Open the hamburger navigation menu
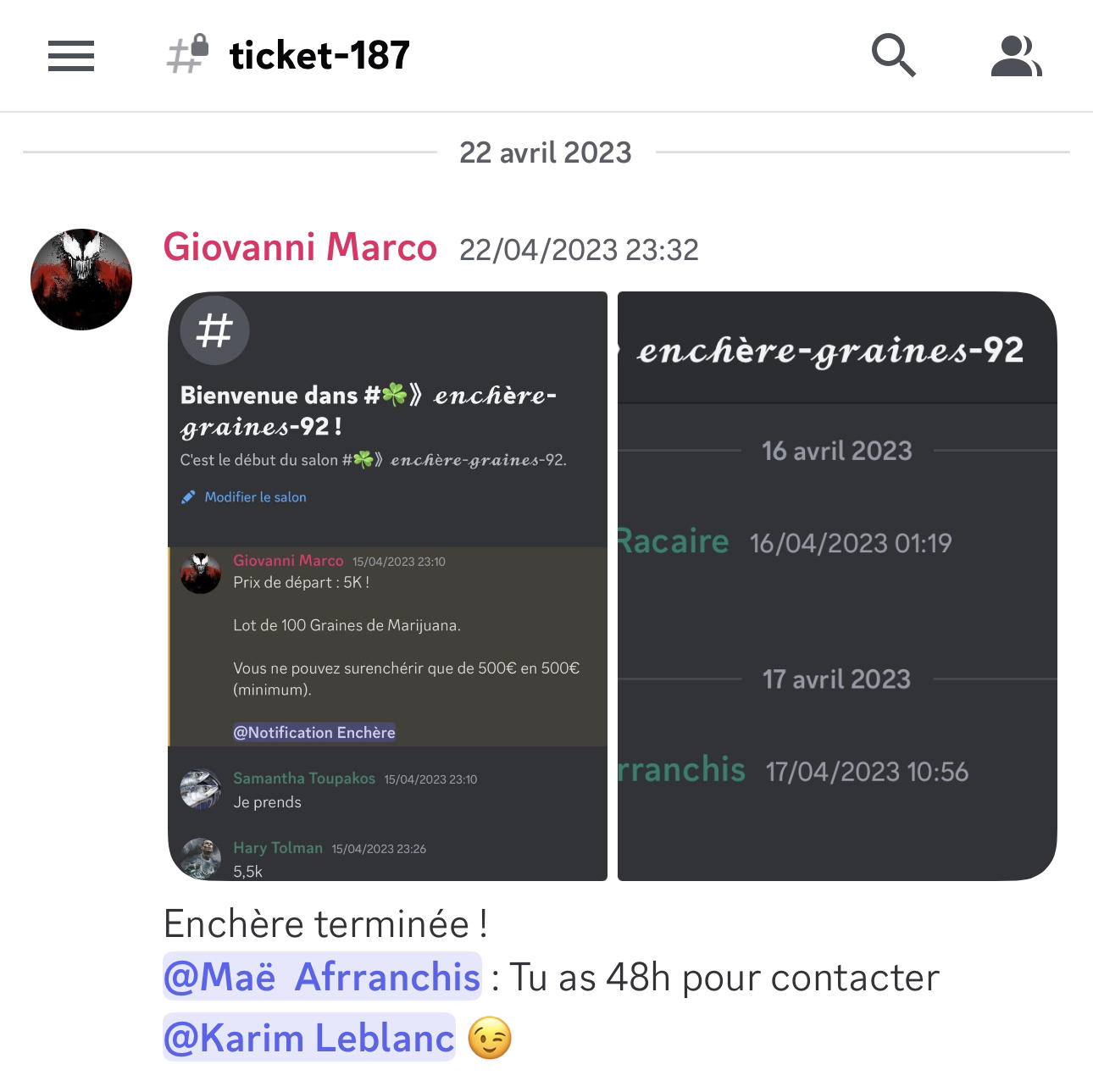 click(x=71, y=56)
